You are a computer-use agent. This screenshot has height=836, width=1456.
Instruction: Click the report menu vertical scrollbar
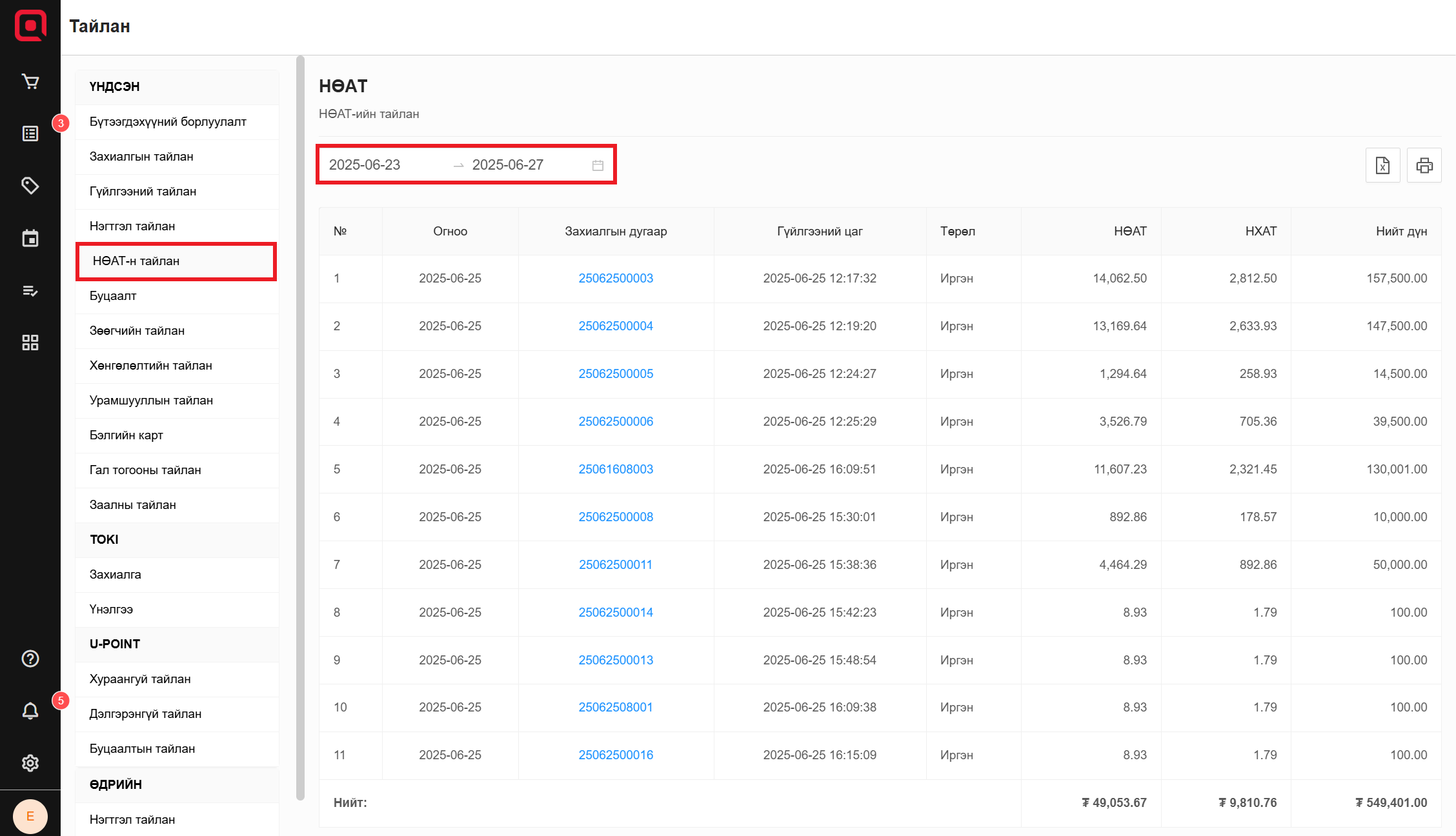pyautogui.click(x=300, y=426)
